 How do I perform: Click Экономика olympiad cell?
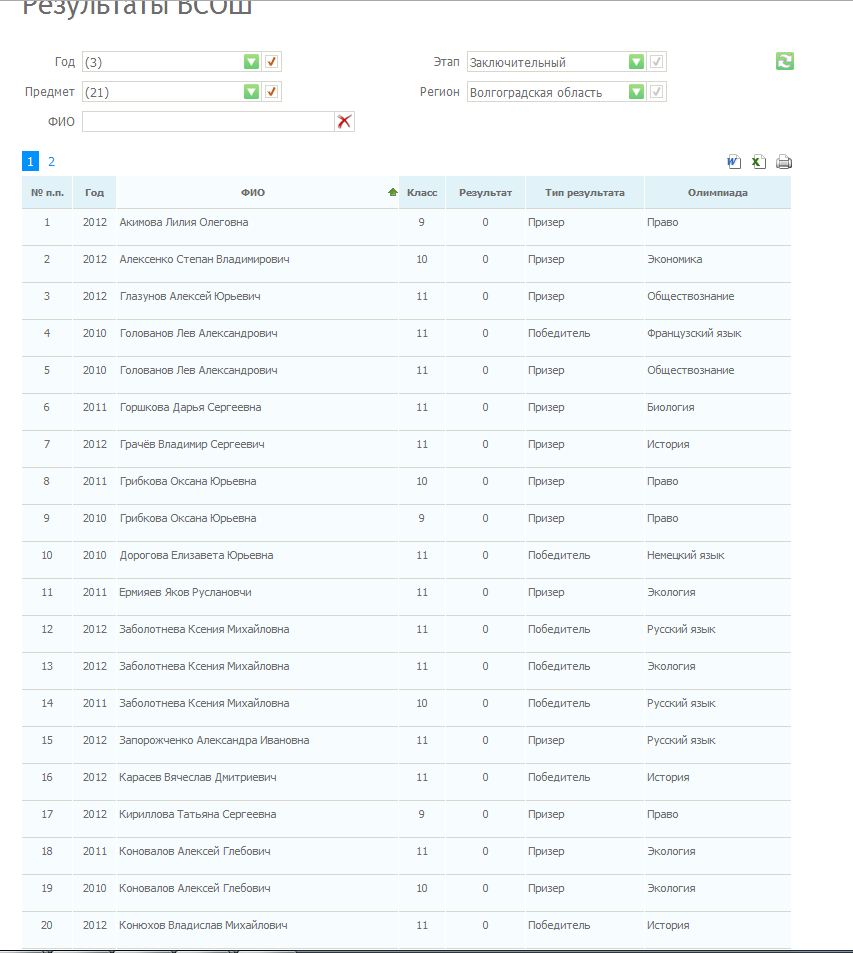(674, 260)
